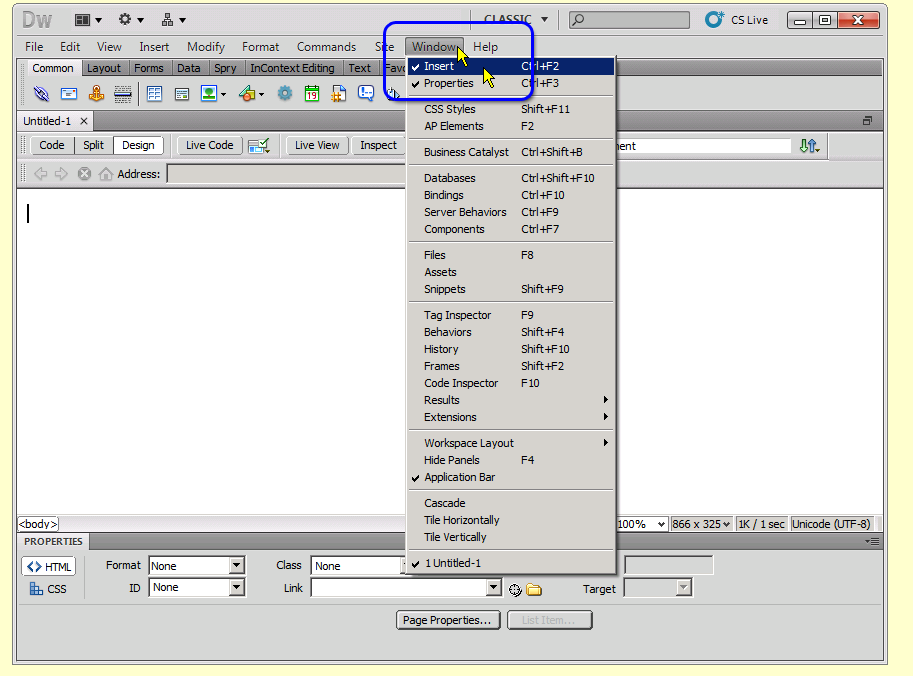Open the Site network icon menu

(174, 20)
